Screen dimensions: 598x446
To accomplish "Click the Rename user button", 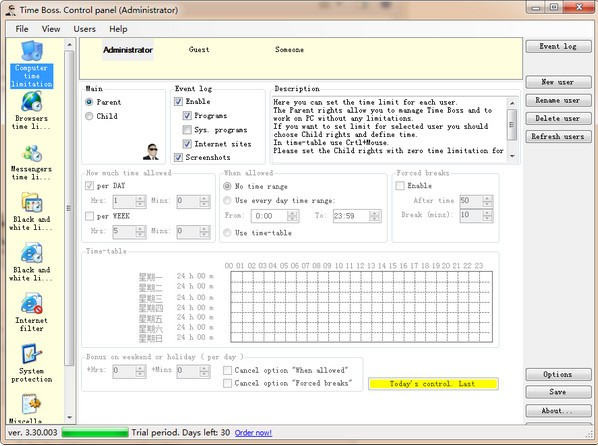I will [x=558, y=100].
